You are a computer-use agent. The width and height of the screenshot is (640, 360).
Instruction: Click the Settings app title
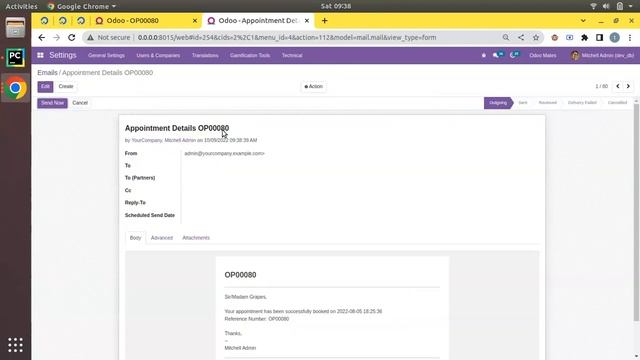[x=63, y=55]
